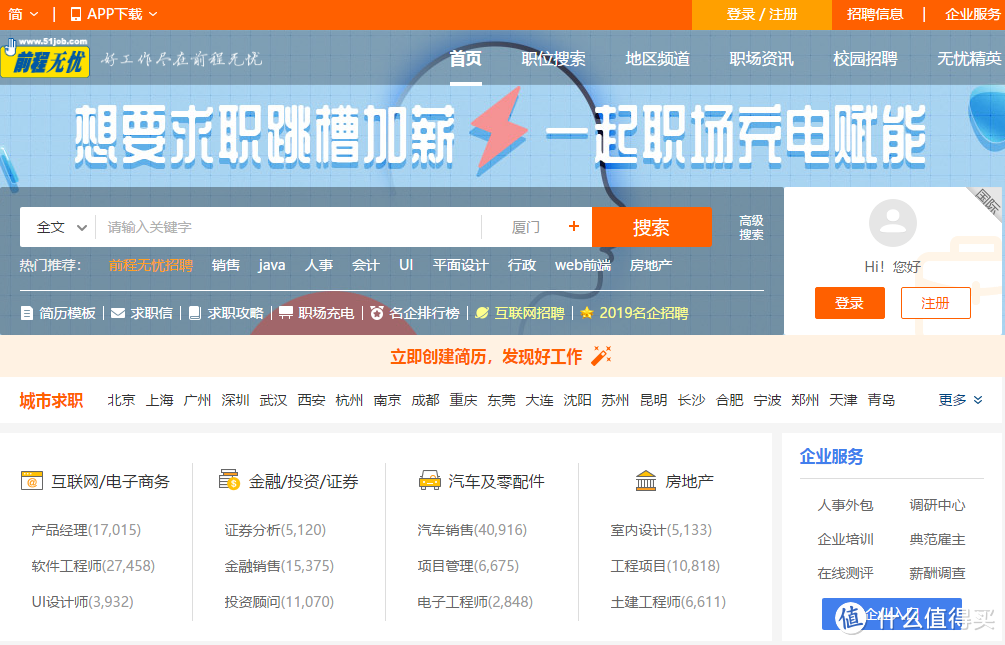Click the phone icon beside APP下载
1005x645 pixels.
point(76,14)
